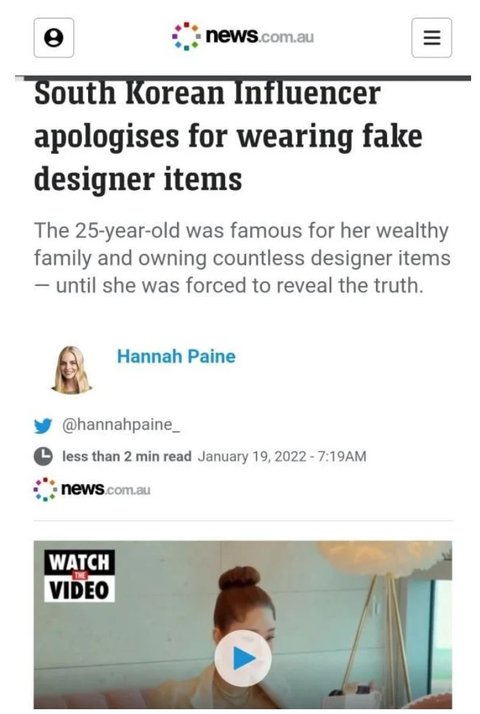Open the @hannahpaine_ Twitter handle
Screen dimensions: 480x714
pyautogui.click(x=121, y=425)
